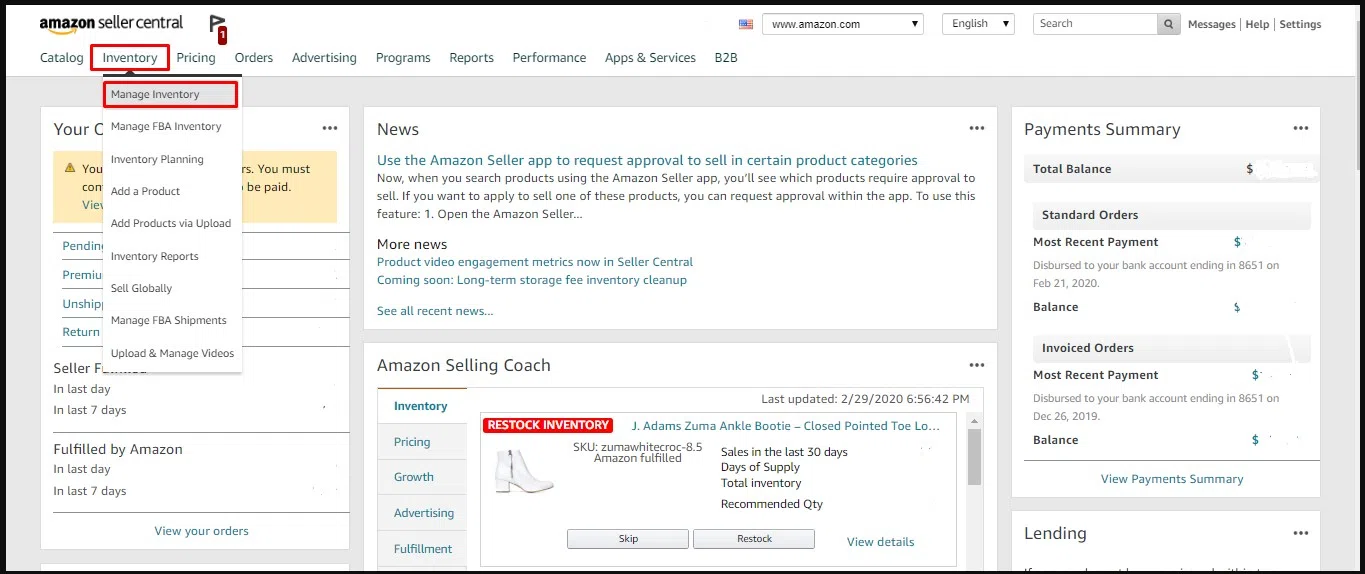Select Manage Inventory from the dropdown menu
1365x574 pixels.
click(170, 94)
